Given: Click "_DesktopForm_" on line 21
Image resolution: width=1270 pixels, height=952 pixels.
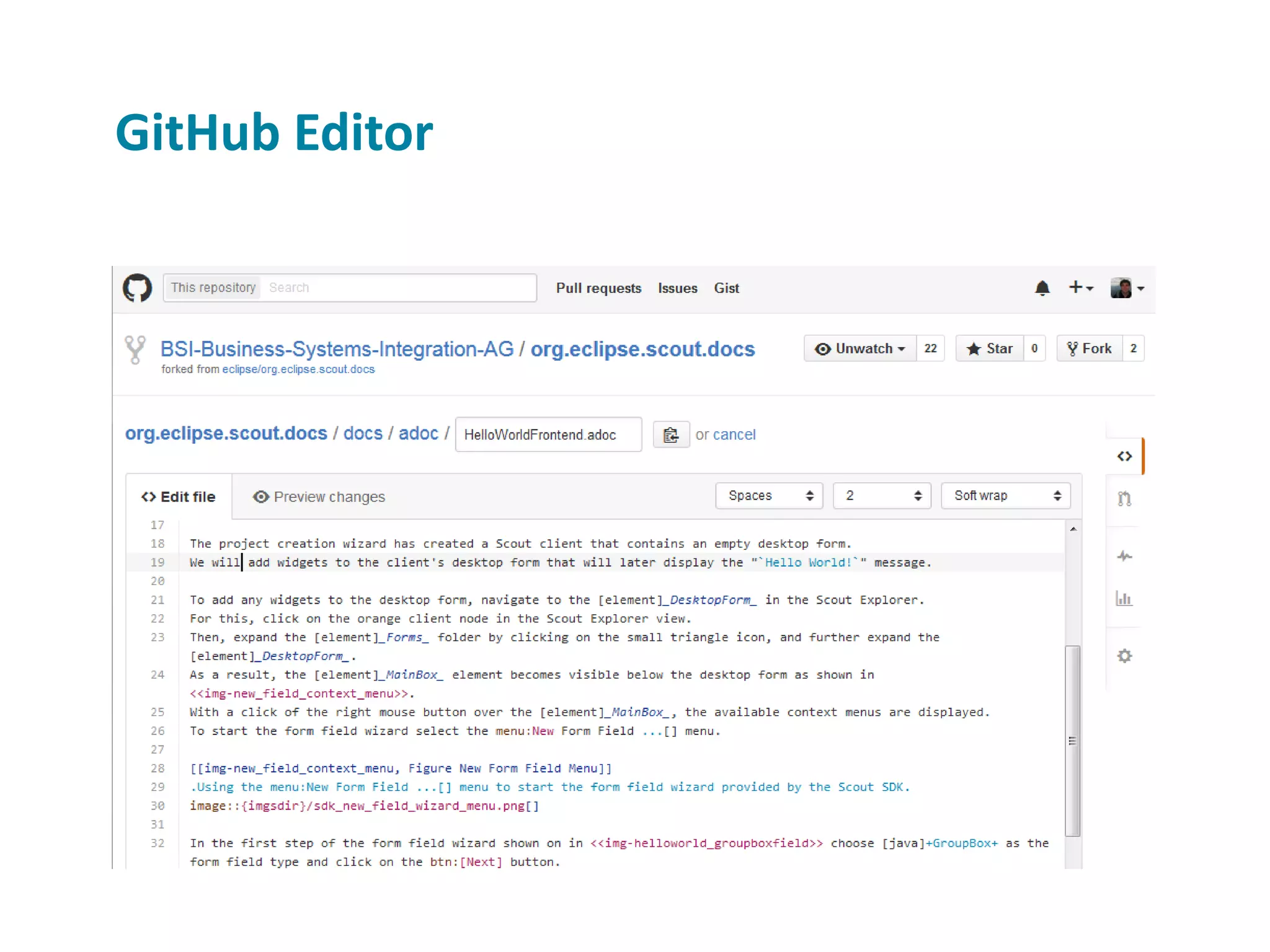Looking at the screenshot, I should tap(710, 600).
